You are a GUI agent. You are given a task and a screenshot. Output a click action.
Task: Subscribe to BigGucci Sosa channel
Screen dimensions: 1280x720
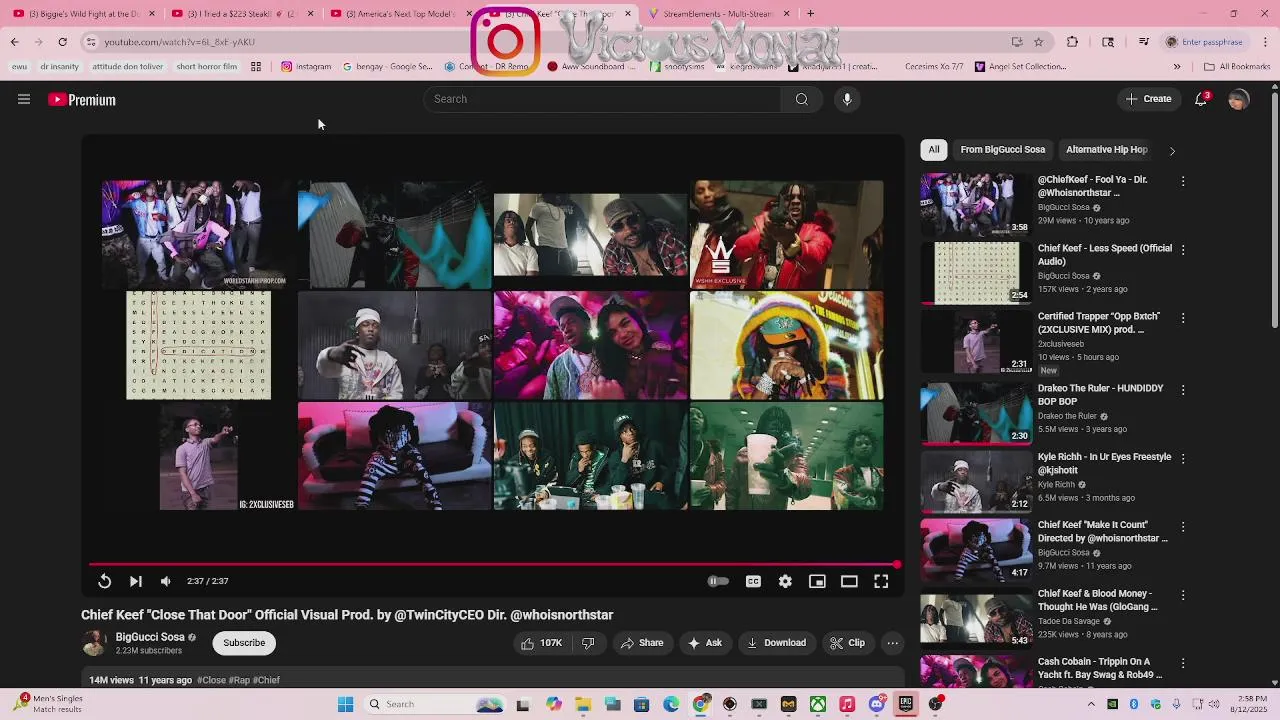click(244, 643)
